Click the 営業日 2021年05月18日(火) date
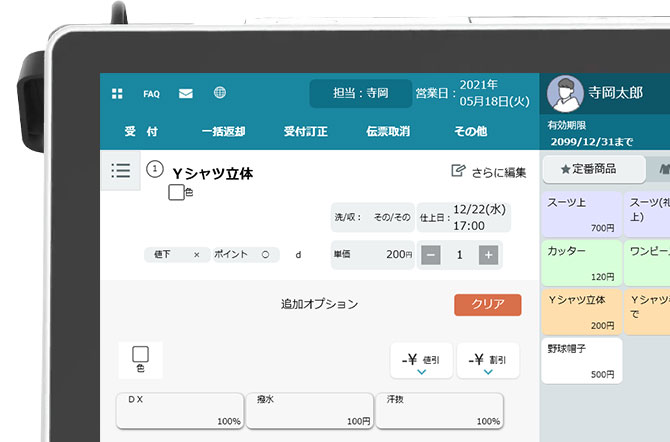670x442 pixels. point(473,93)
